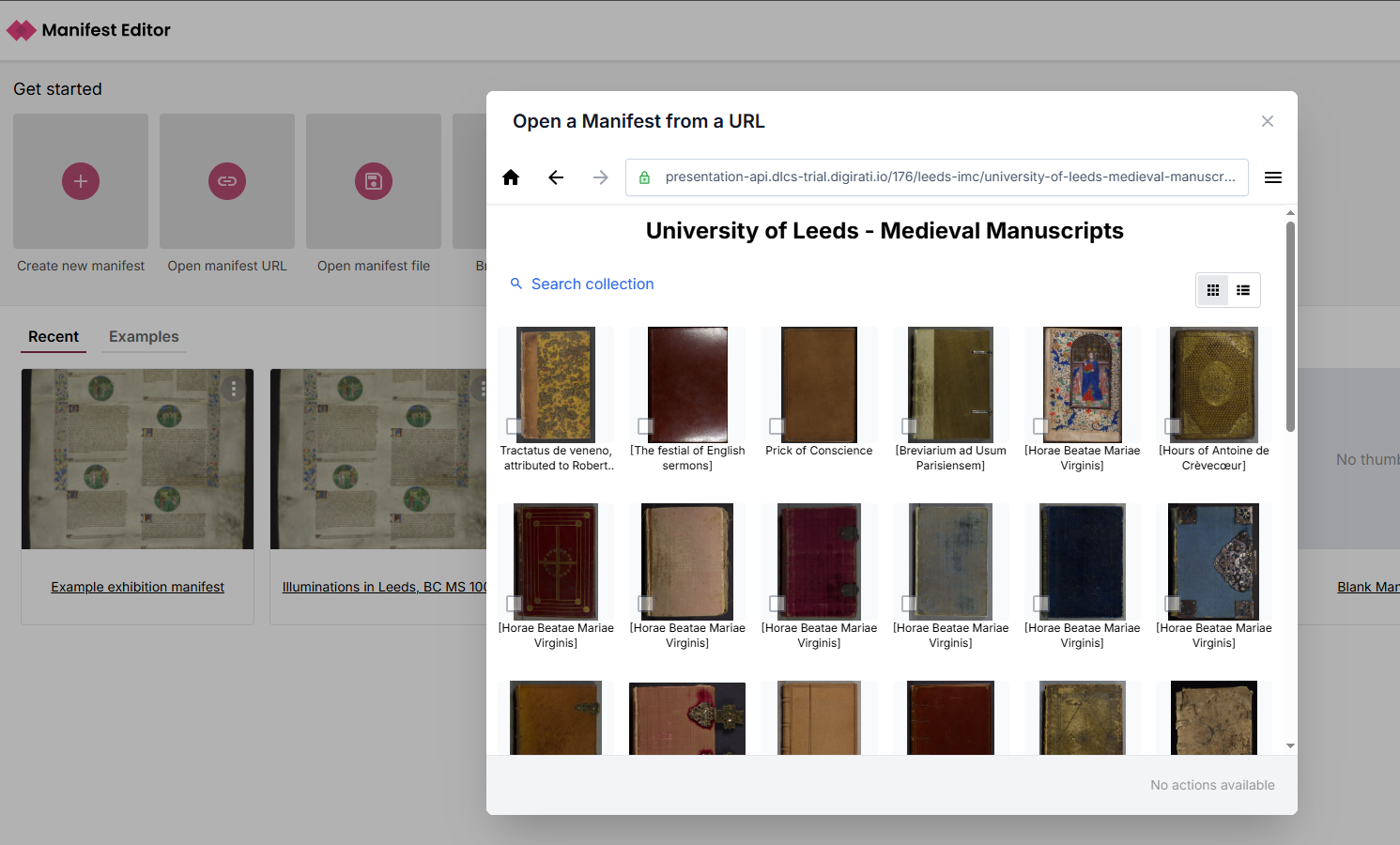The width and height of the screenshot is (1400, 845).
Task: Select the Hours of Antoine de Crèvecœur checkbox
Action: pyautogui.click(x=1172, y=425)
